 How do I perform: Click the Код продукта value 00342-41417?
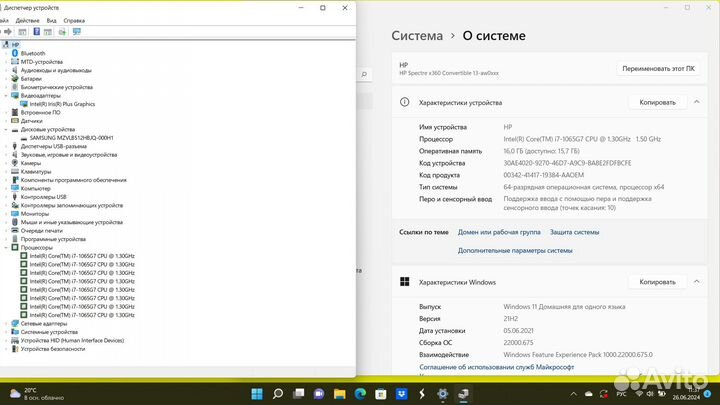pyautogui.click(x=543, y=175)
